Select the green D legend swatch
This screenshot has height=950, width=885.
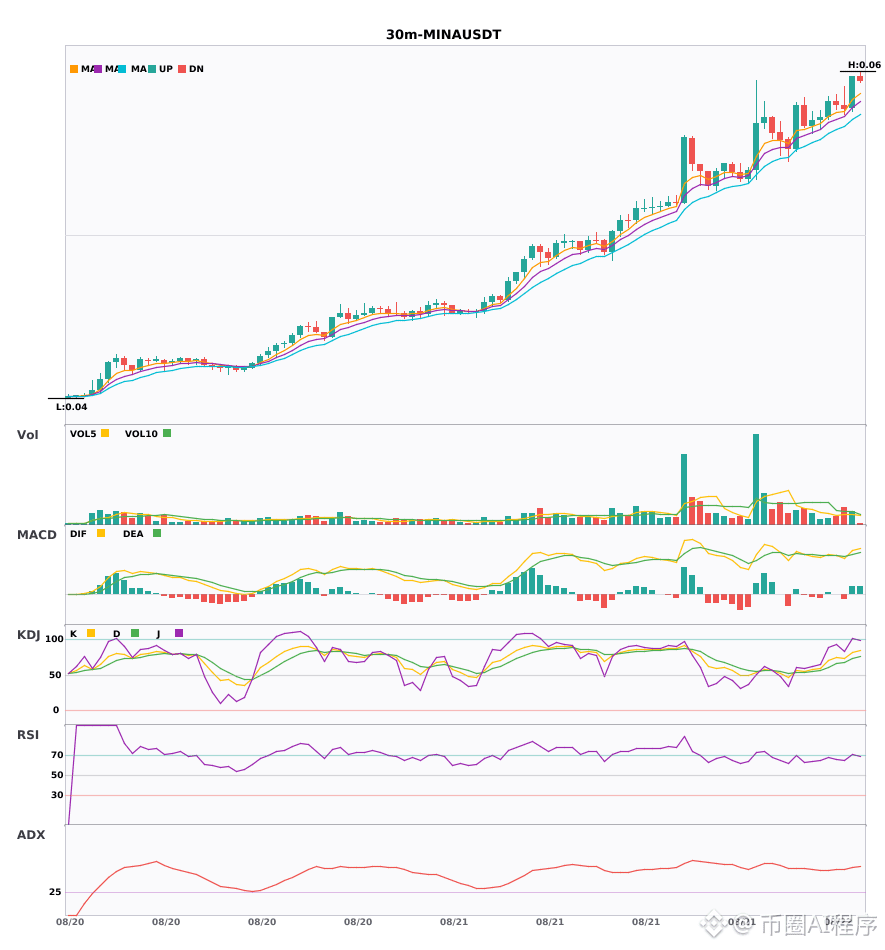pyautogui.click(x=135, y=633)
